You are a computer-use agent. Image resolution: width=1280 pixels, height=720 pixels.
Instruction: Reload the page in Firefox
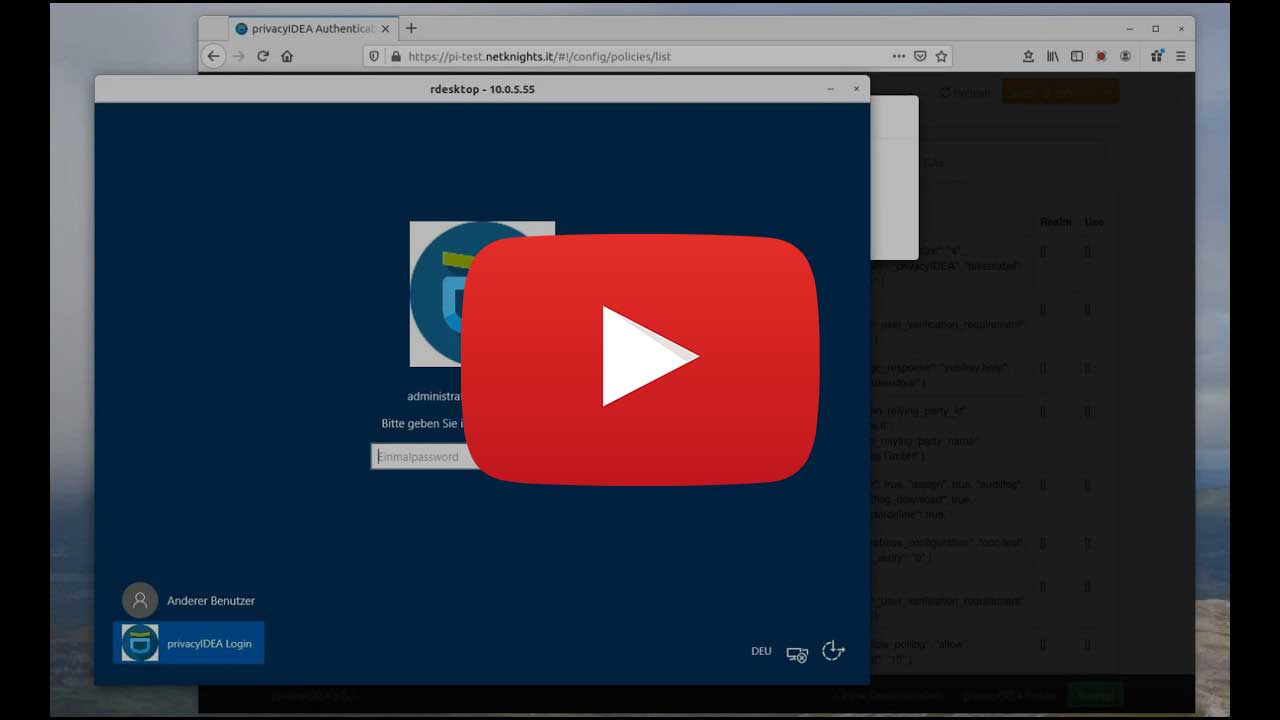click(263, 56)
